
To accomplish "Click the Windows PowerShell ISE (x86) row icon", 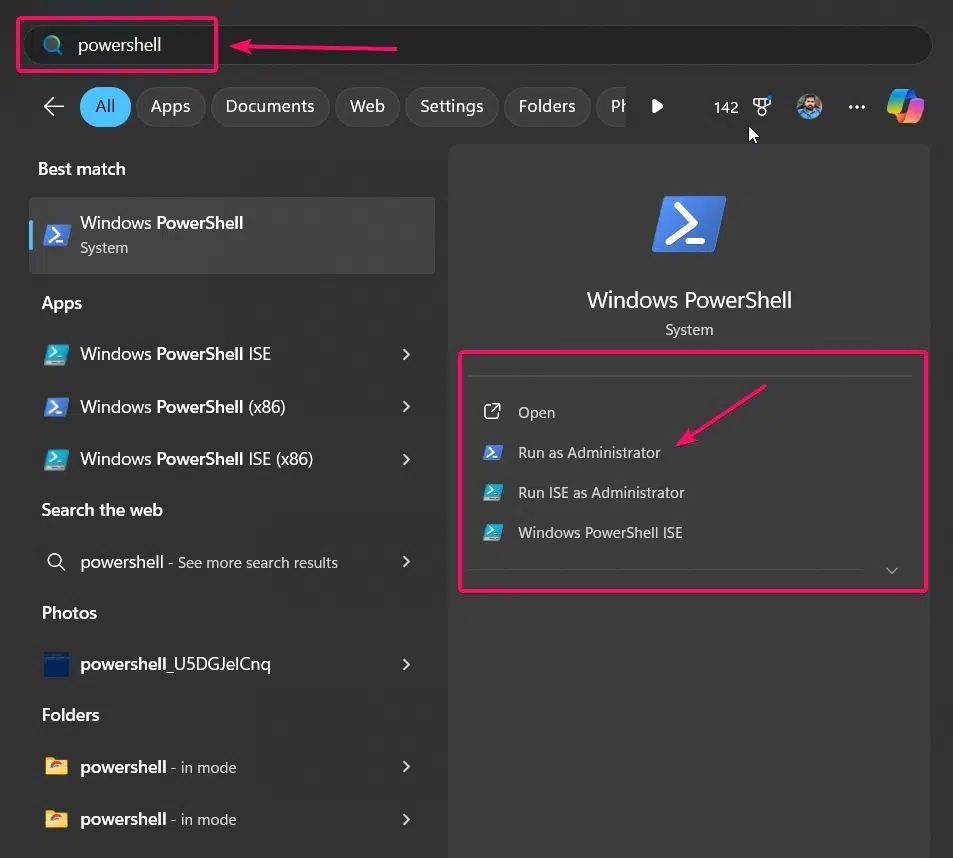I will coord(57,459).
